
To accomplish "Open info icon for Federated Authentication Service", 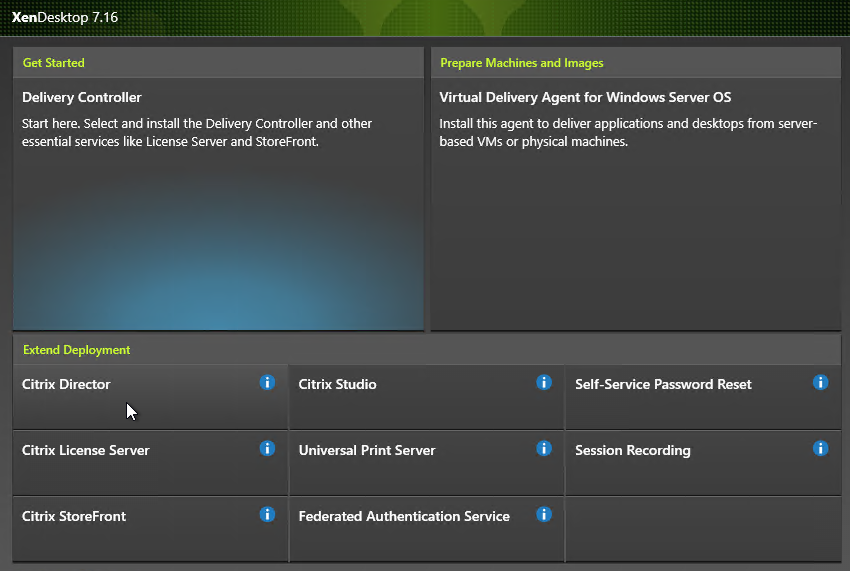I will point(544,514).
